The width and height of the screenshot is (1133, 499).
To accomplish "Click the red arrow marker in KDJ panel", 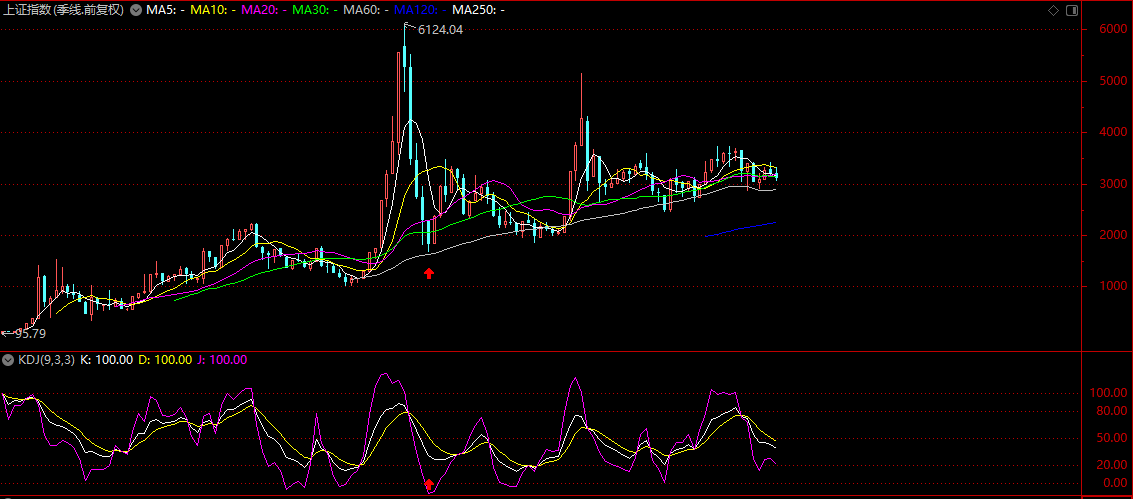I will [430, 485].
